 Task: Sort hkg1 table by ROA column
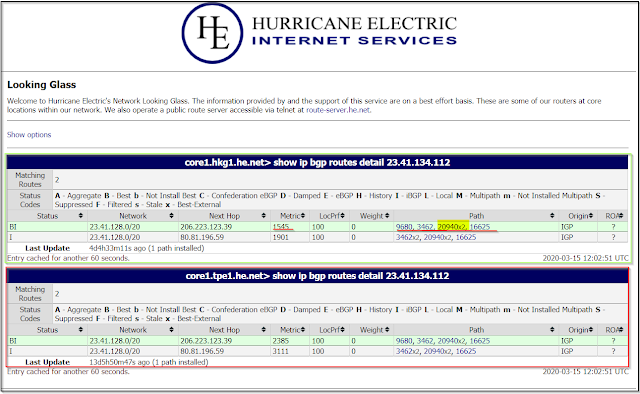pyautogui.click(x=613, y=216)
